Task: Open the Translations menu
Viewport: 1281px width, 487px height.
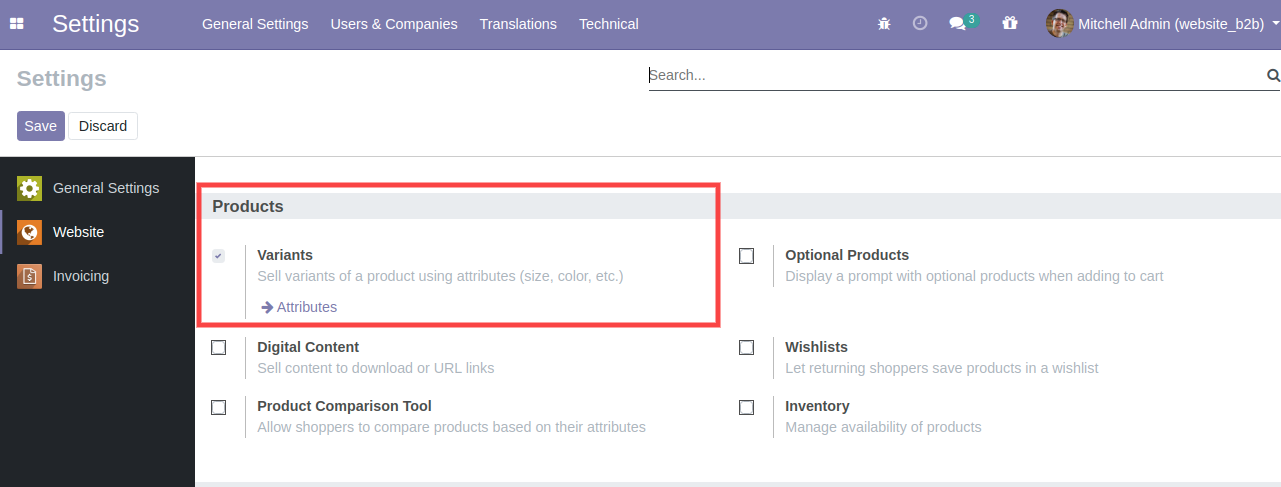Action: coord(518,24)
